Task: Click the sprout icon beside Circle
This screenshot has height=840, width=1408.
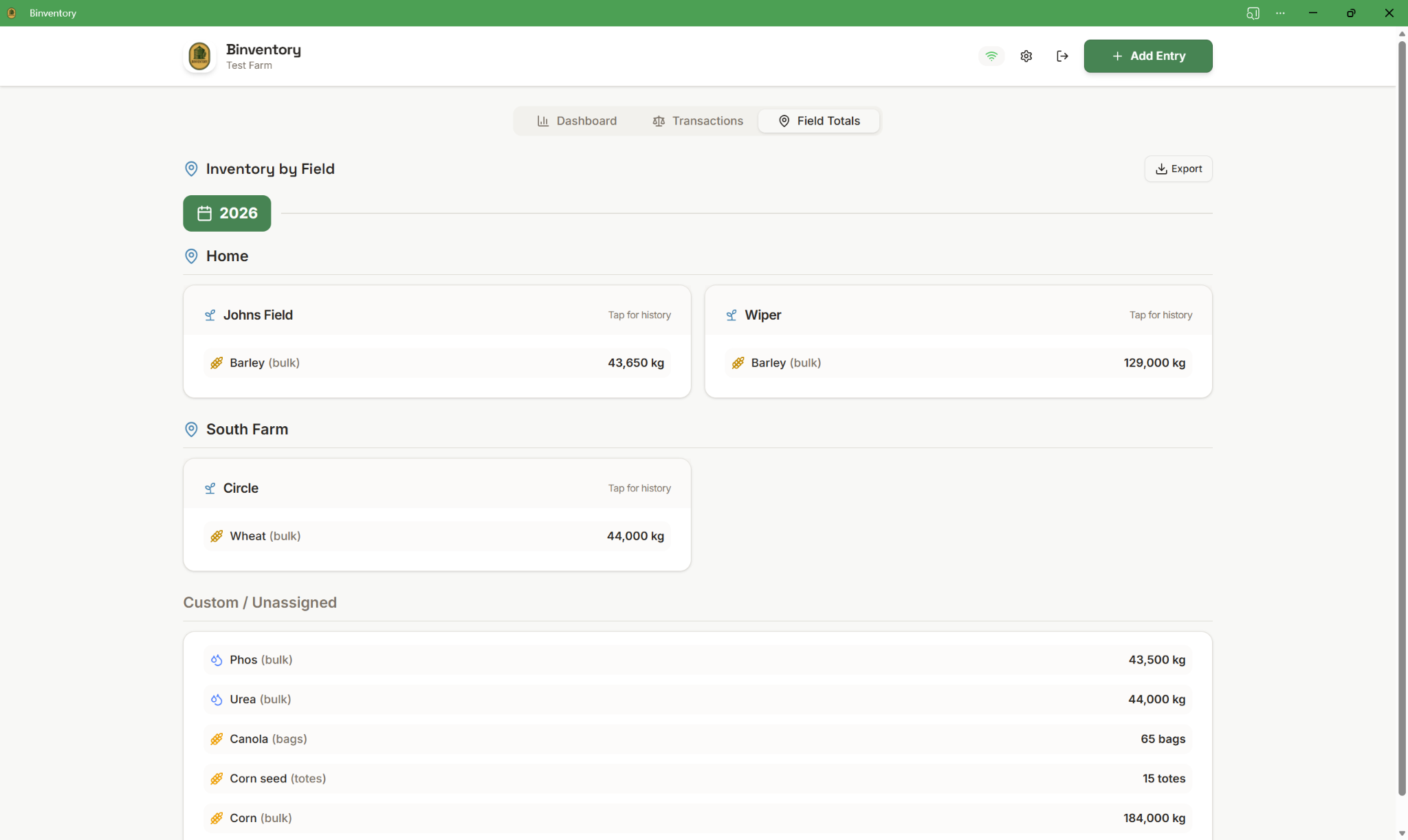Action: click(210, 488)
